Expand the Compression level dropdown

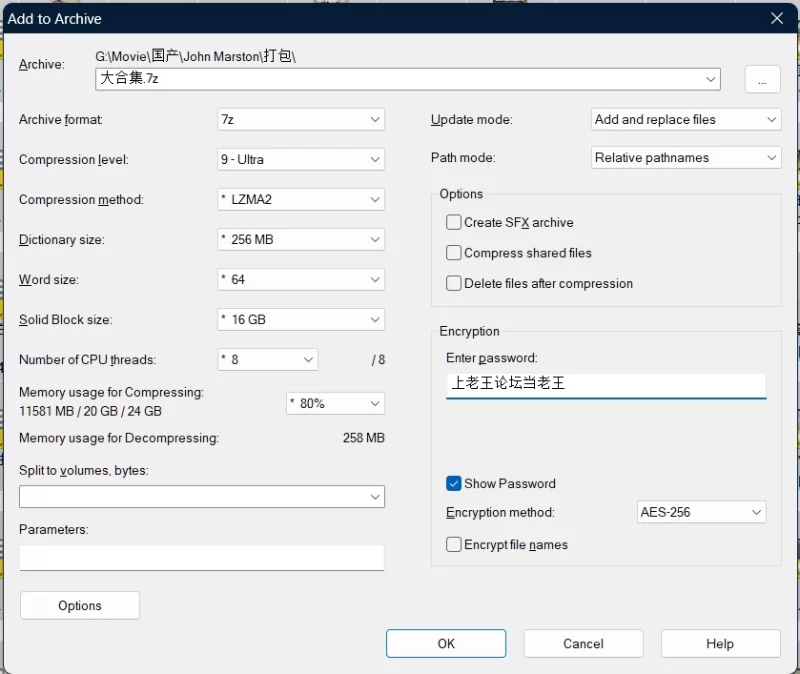pyautogui.click(x=300, y=159)
